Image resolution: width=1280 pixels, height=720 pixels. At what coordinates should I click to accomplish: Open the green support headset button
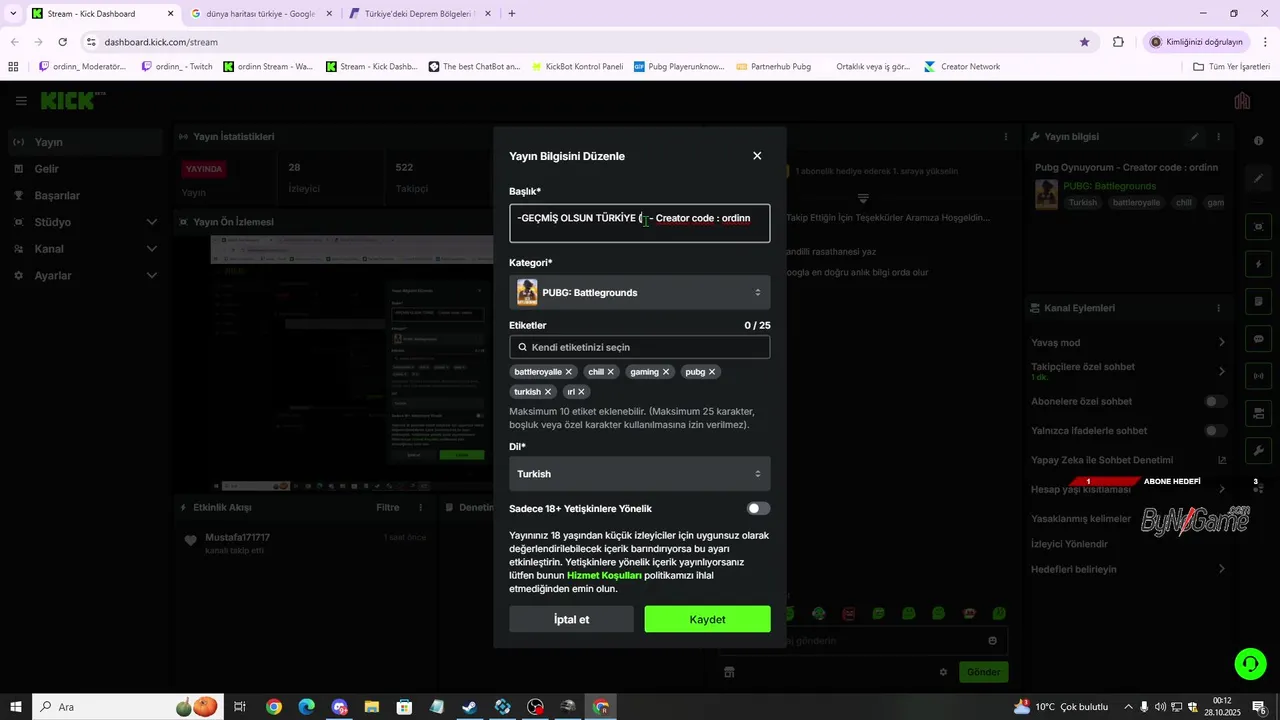click(x=1249, y=663)
